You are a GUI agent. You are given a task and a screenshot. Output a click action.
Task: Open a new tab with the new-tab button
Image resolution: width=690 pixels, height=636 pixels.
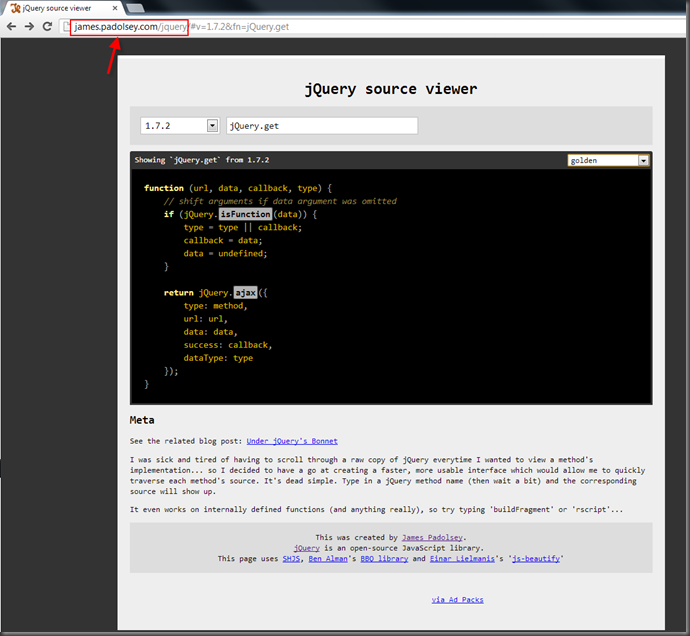pos(135,8)
